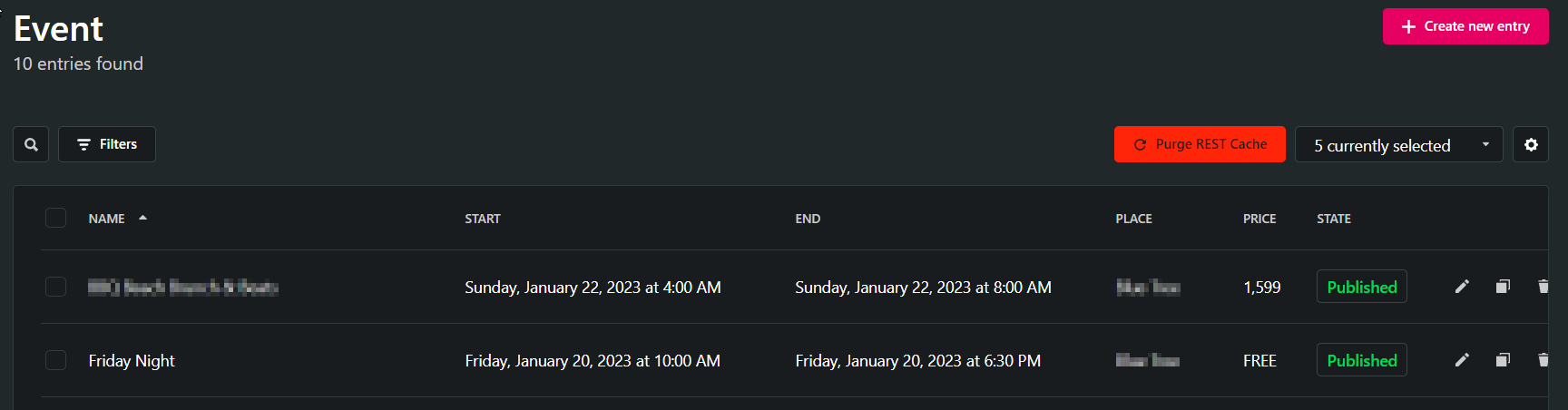Check the Sunday January 22 event checkbox

click(55, 287)
